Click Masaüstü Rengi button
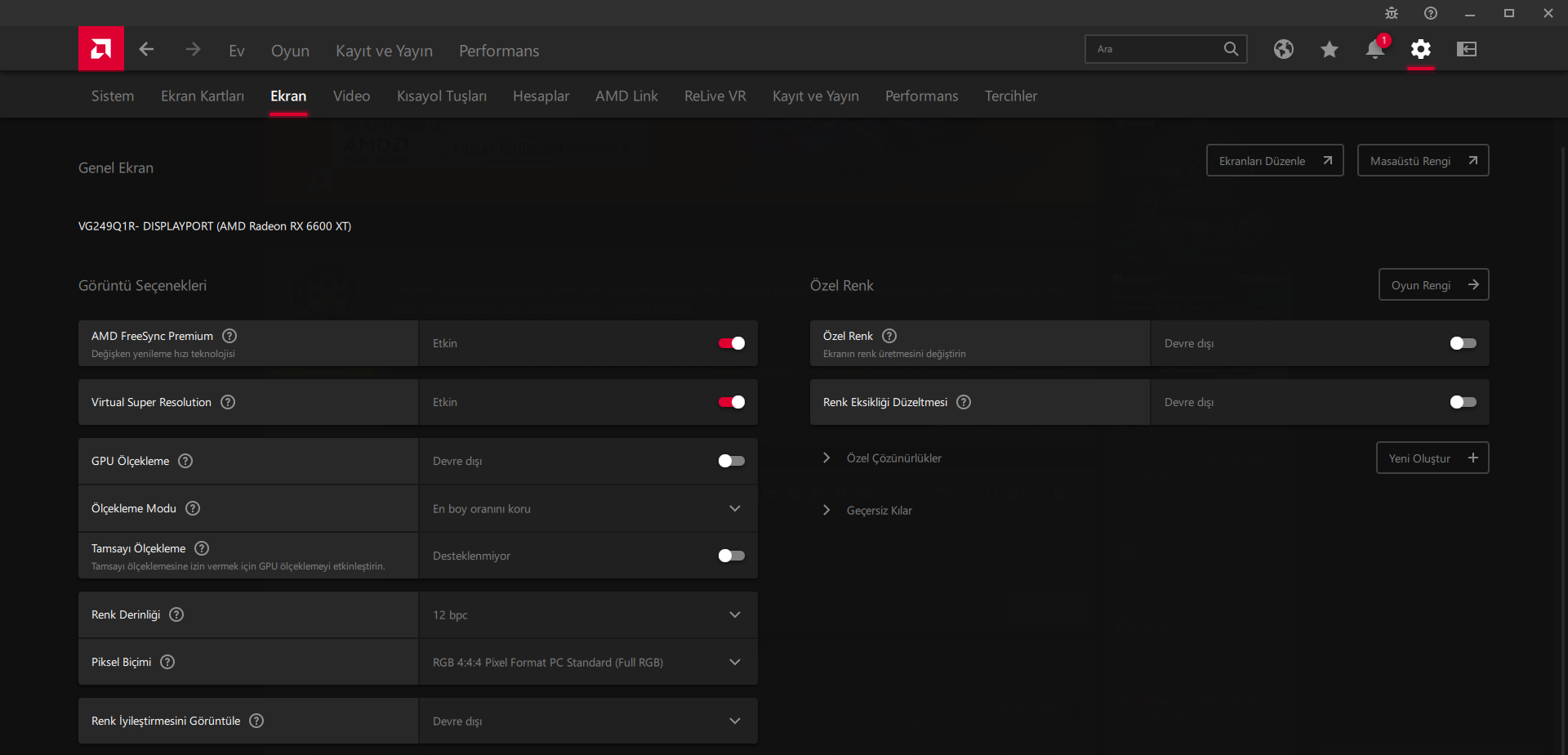Viewport: 1568px width, 755px height. point(1423,160)
